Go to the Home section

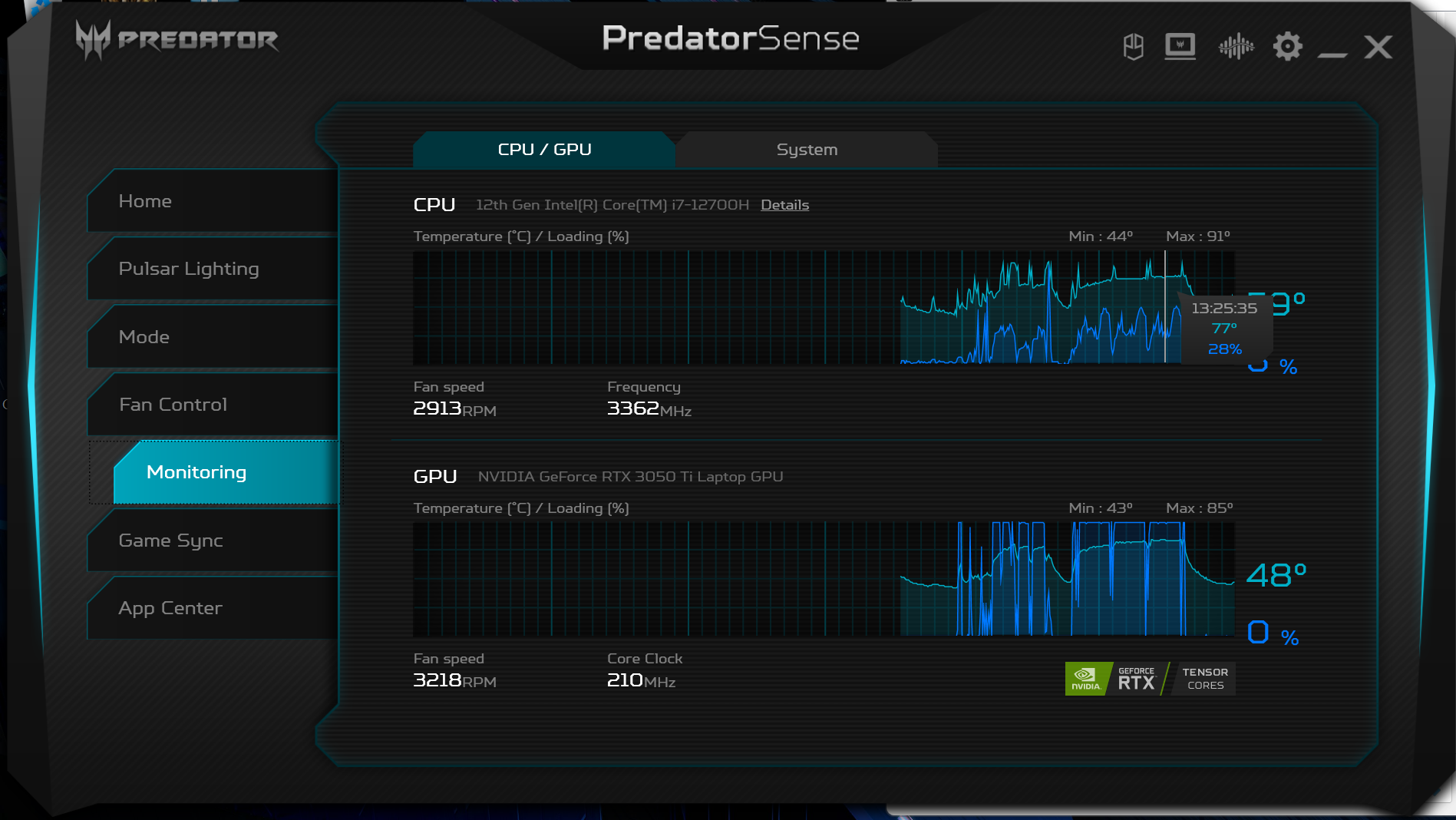[x=213, y=201]
